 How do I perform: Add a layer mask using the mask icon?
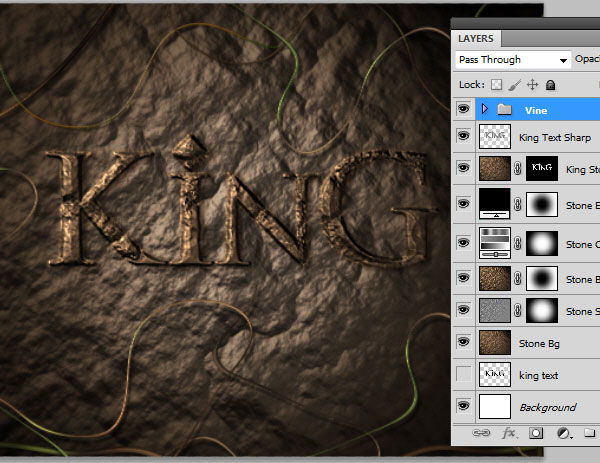(x=536, y=433)
